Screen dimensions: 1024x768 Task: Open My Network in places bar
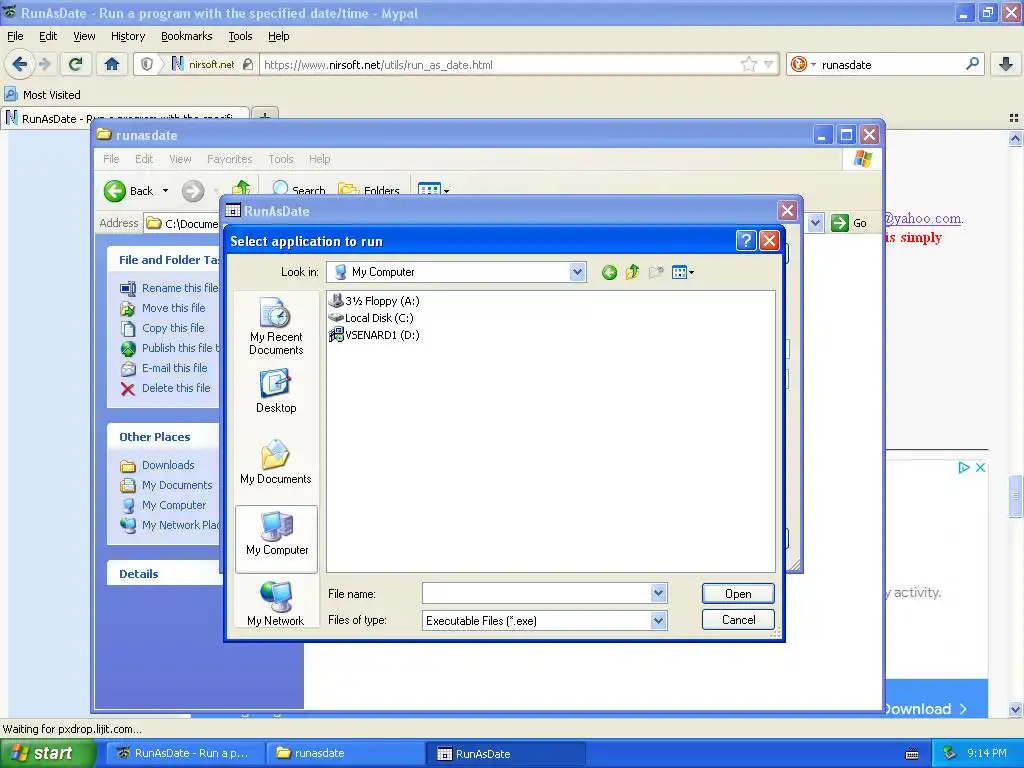tap(276, 603)
